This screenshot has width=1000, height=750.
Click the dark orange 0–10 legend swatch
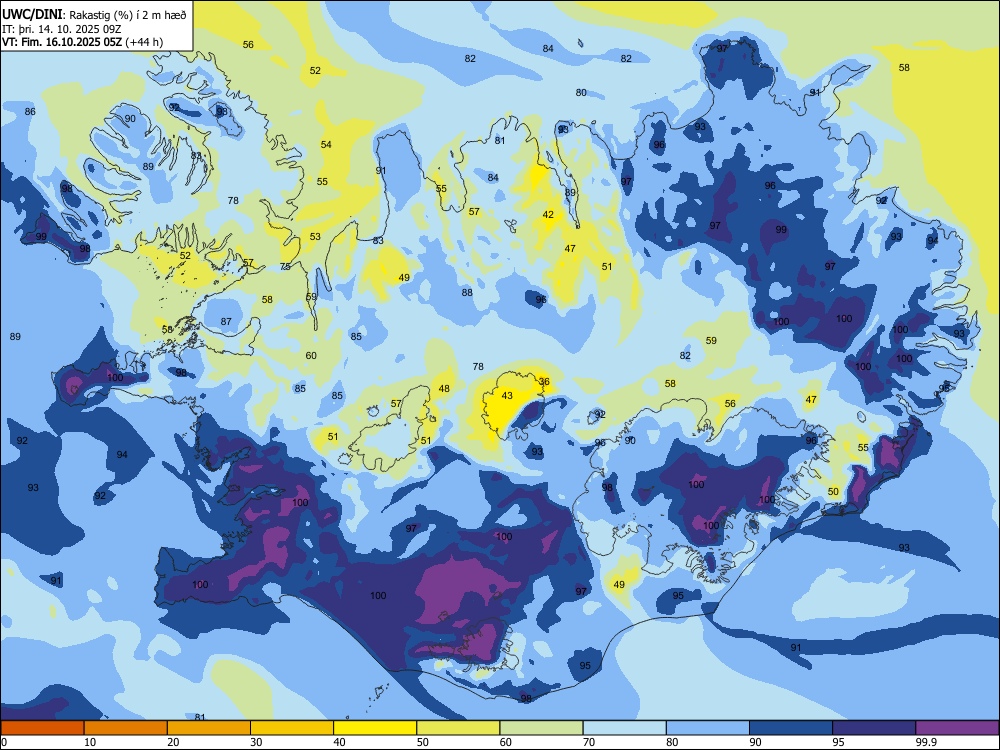click(42, 728)
